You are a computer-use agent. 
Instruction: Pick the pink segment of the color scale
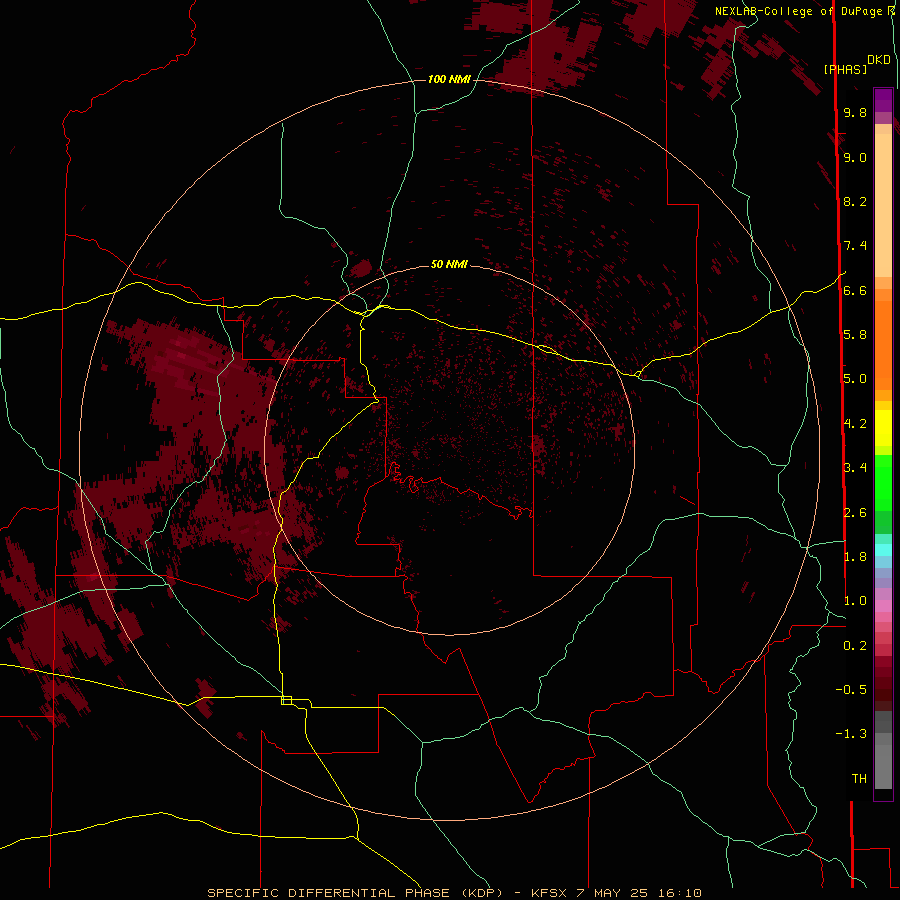883,606
